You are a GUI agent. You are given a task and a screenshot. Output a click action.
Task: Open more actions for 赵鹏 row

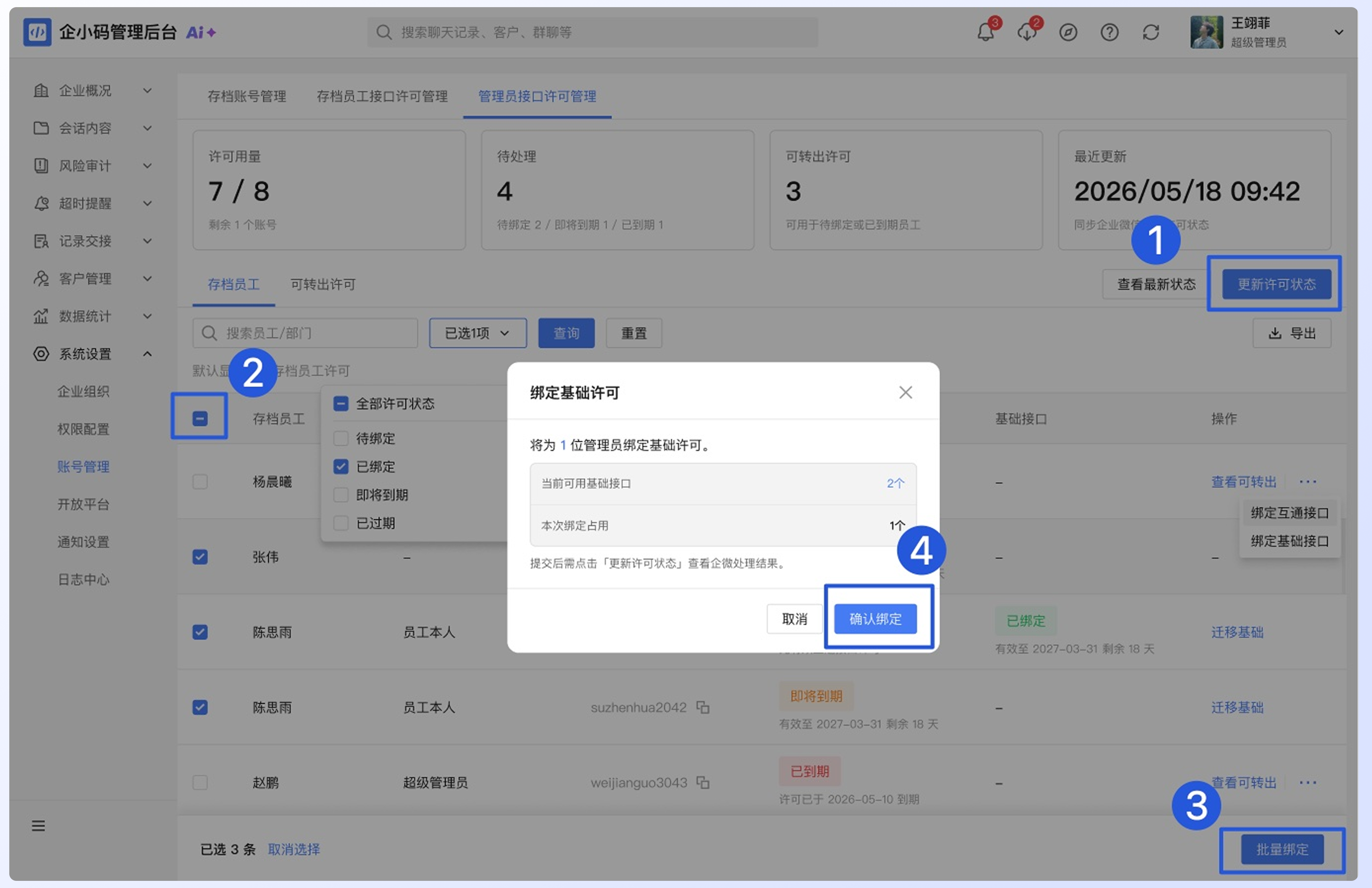(1307, 783)
